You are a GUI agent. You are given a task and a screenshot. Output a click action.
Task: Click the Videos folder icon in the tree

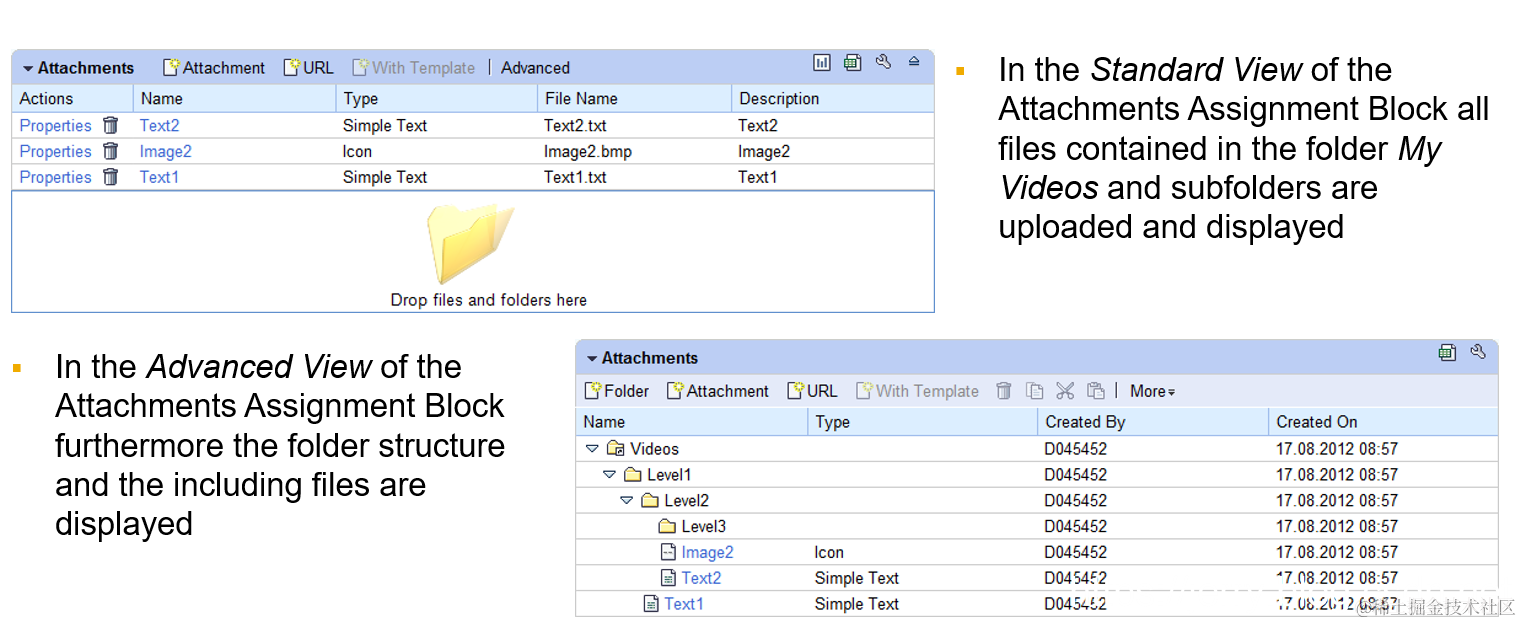point(616,449)
